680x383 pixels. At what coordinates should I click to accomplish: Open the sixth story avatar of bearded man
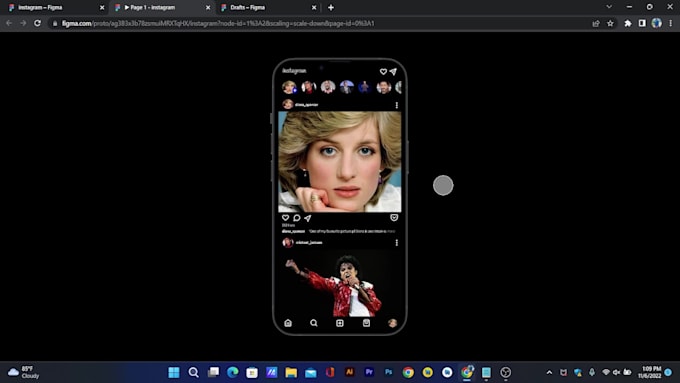tap(384, 87)
